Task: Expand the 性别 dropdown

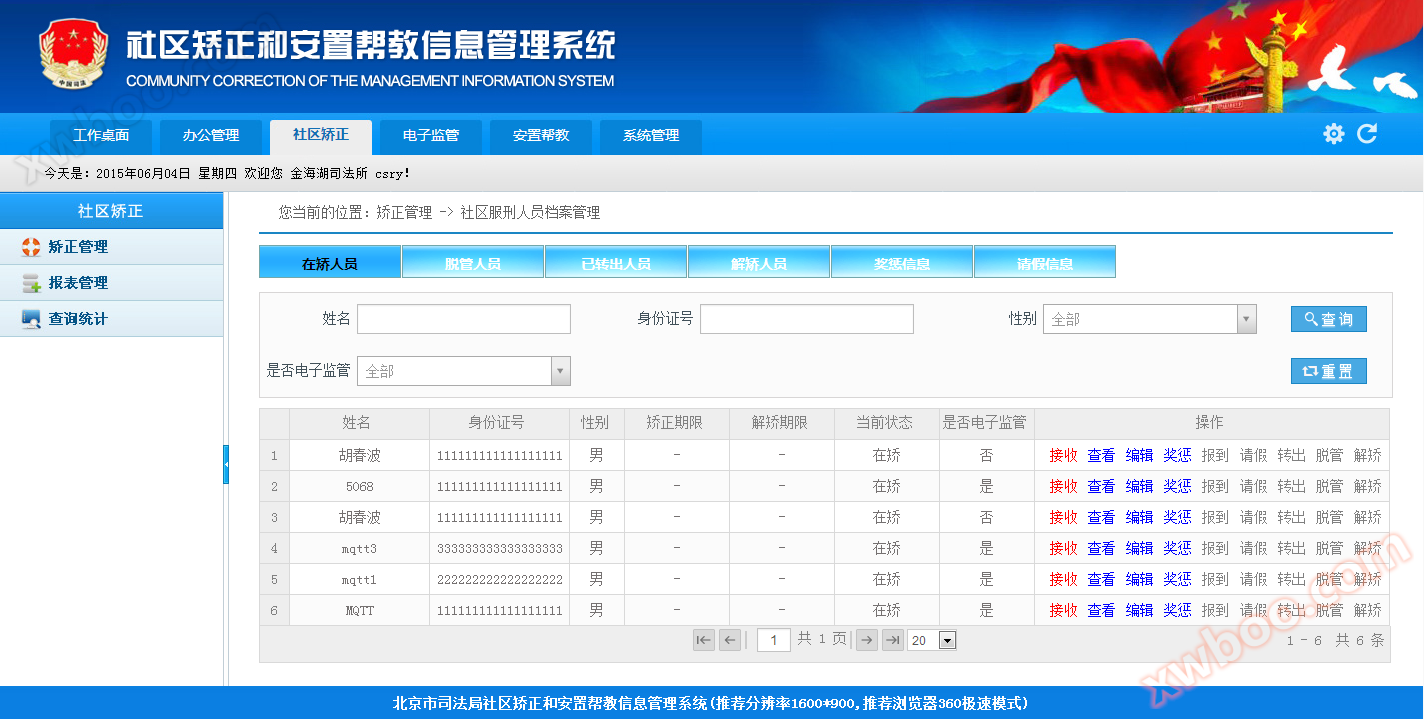Action: click(x=1246, y=319)
